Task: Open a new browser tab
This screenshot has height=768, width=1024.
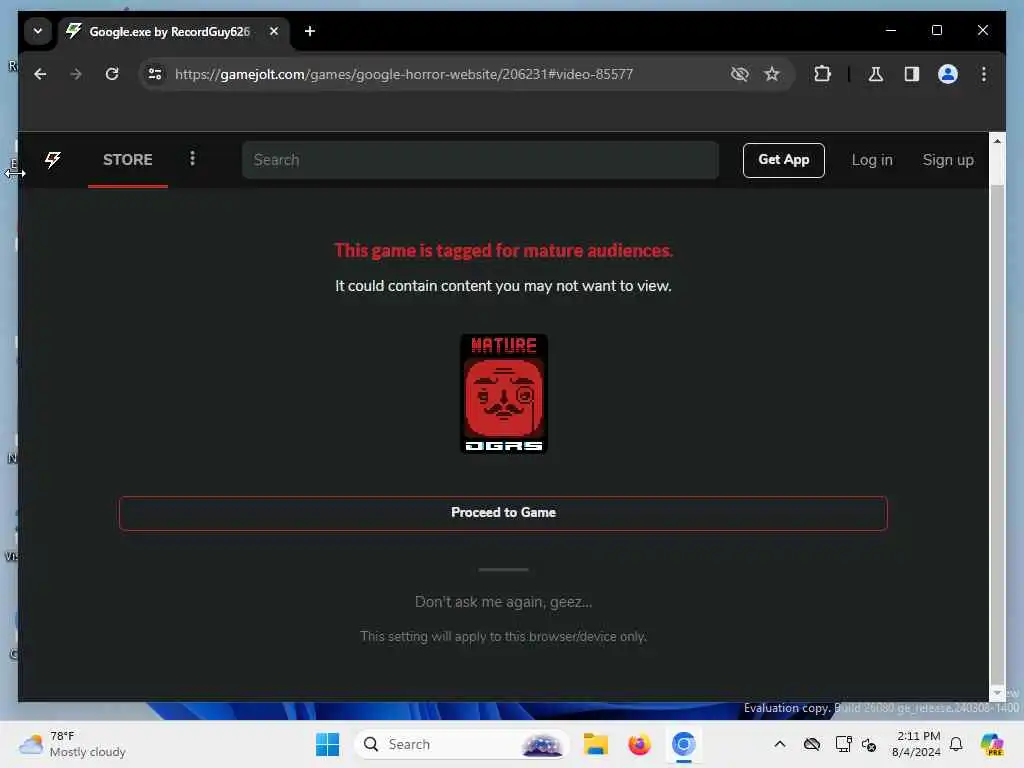Action: [310, 31]
